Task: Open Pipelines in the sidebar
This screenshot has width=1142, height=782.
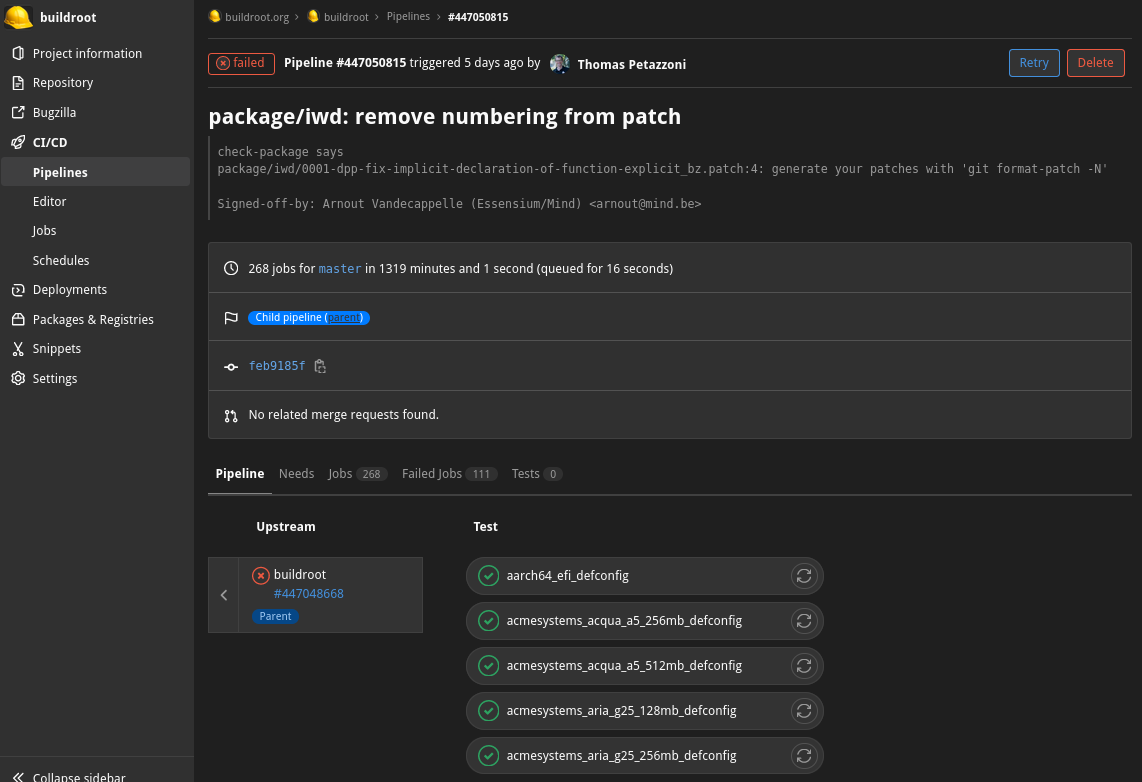Action: coord(95,173)
